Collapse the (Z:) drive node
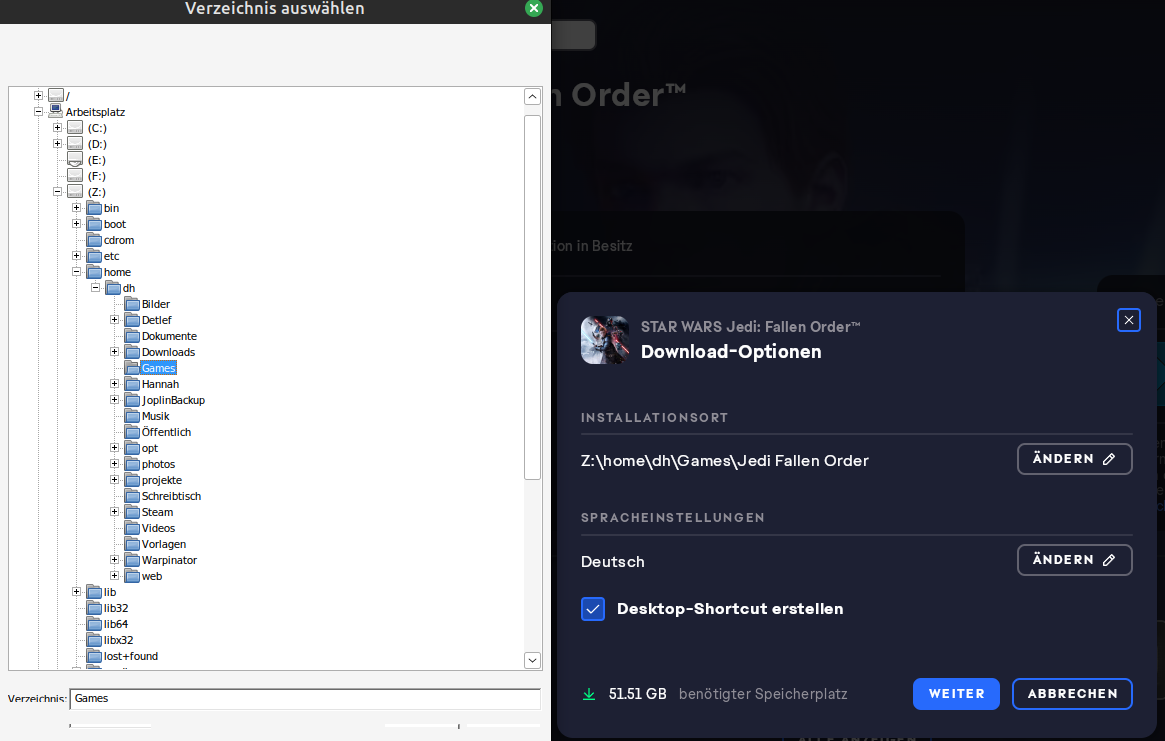Screen dimensions: 1165x741 coord(57,192)
